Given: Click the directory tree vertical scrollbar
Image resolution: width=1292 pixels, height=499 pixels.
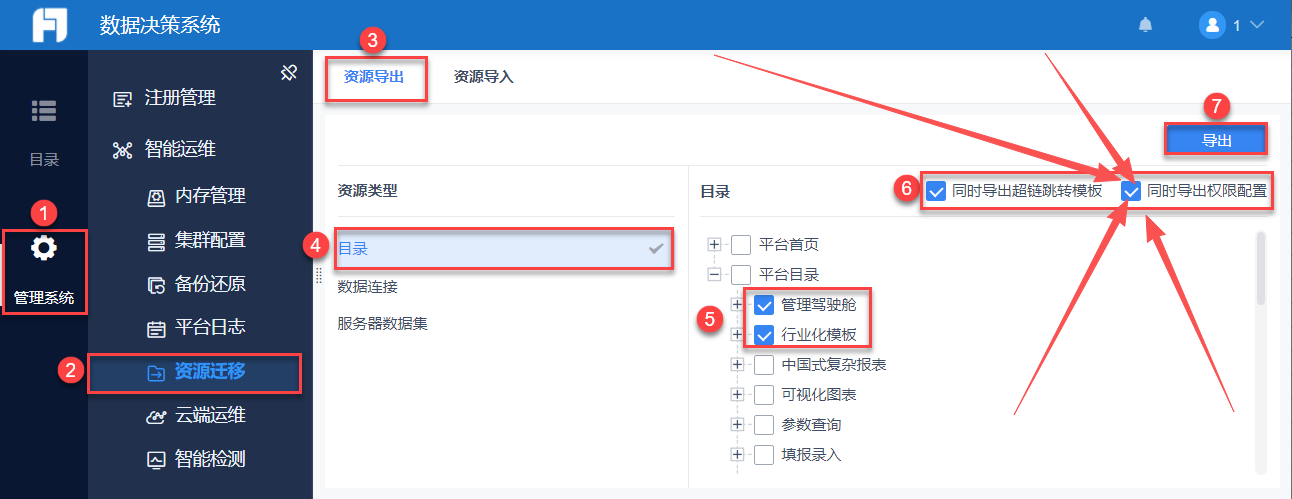Looking at the screenshot, I should [1259, 268].
